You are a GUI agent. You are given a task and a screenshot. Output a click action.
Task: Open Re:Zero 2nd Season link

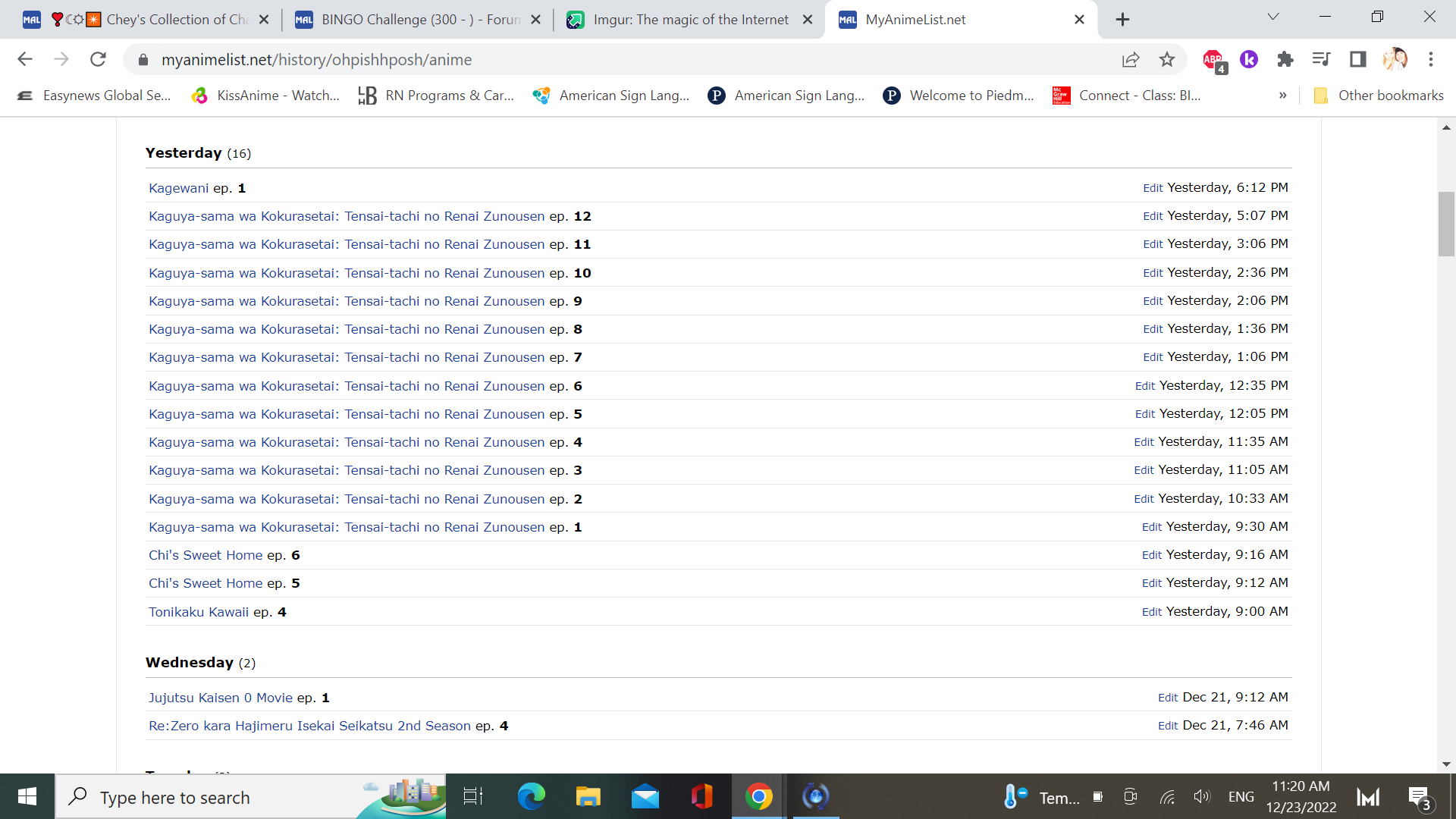[x=309, y=726]
